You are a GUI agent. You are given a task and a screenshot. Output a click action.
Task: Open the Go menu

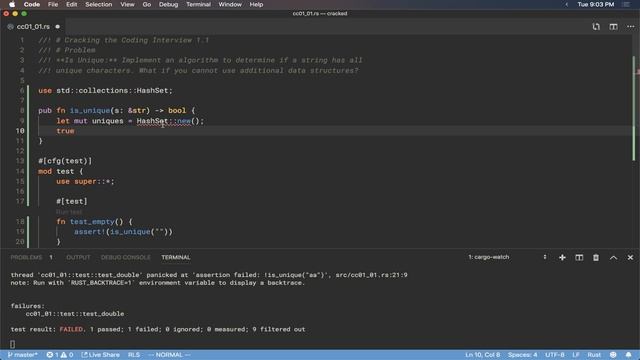click(147, 4)
